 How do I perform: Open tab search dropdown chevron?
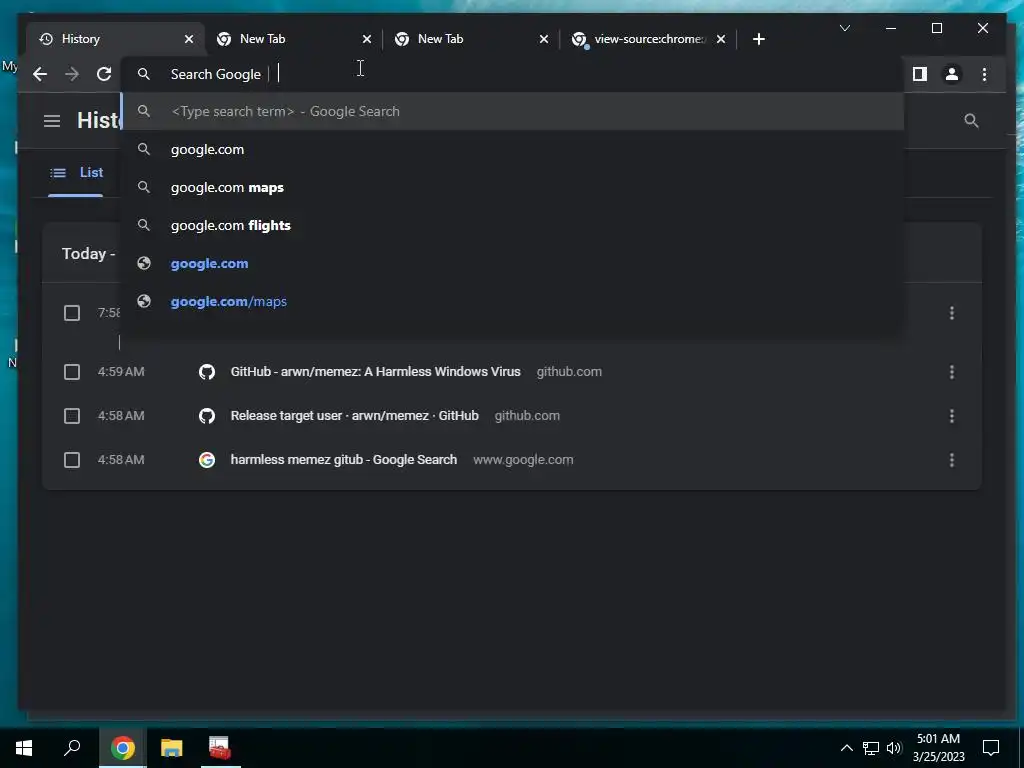pos(844,28)
